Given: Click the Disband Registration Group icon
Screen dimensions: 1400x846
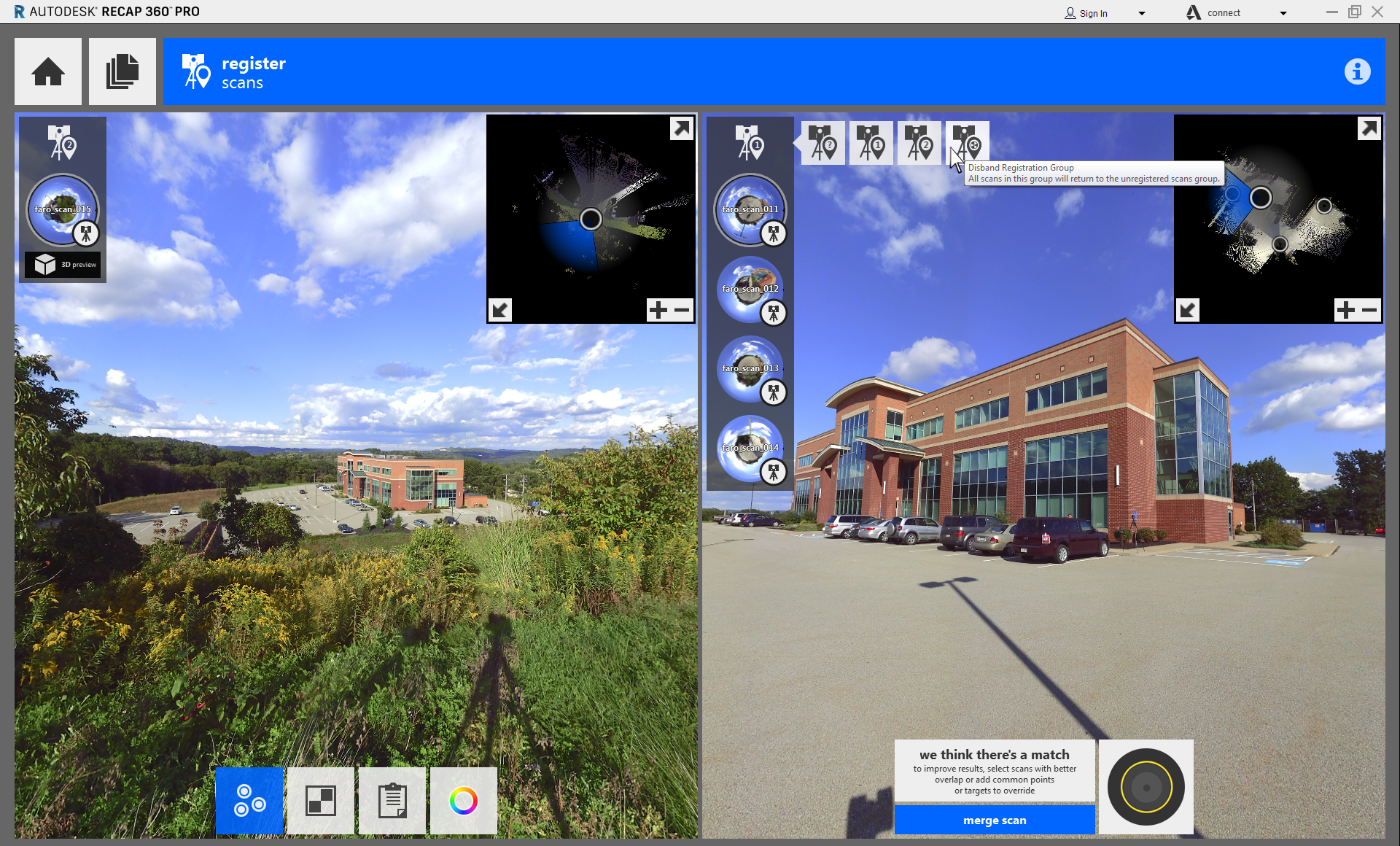Looking at the screenshot, I should pos(967,142).
